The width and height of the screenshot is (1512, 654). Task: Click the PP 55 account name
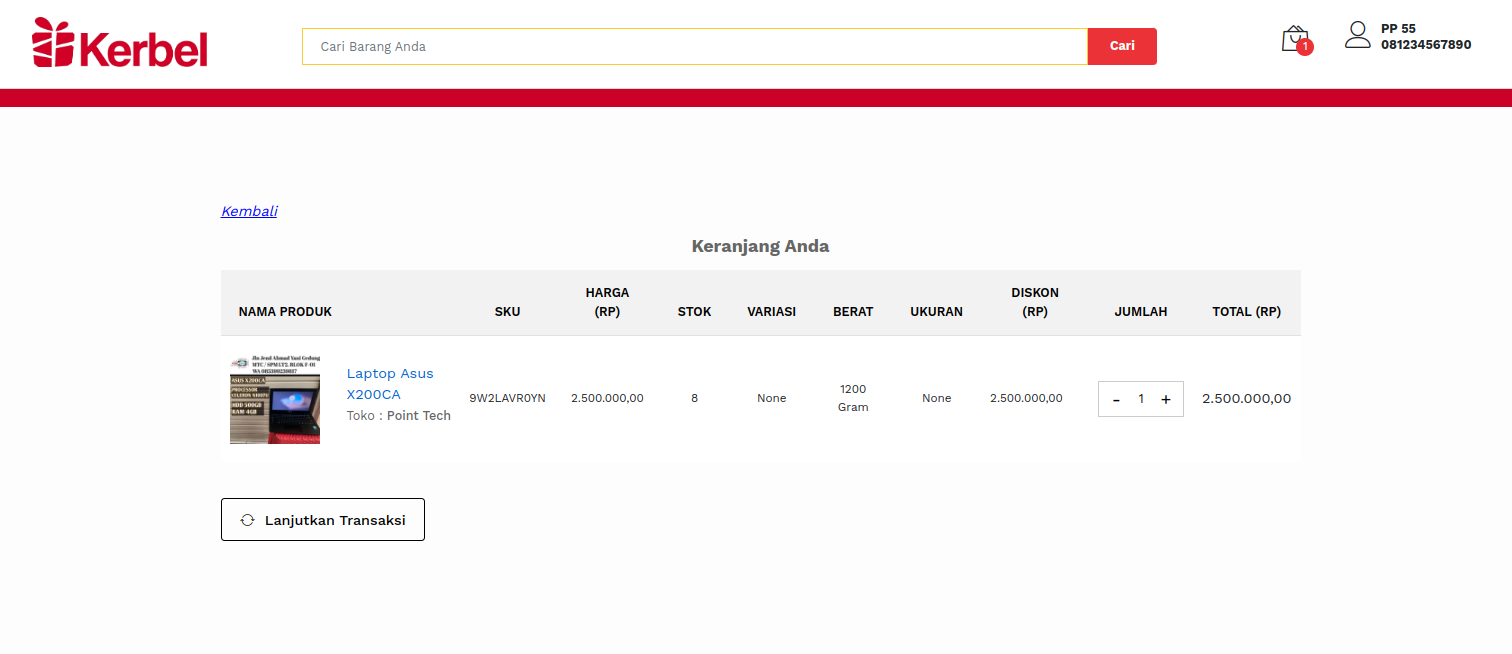tap(1398, 28)
